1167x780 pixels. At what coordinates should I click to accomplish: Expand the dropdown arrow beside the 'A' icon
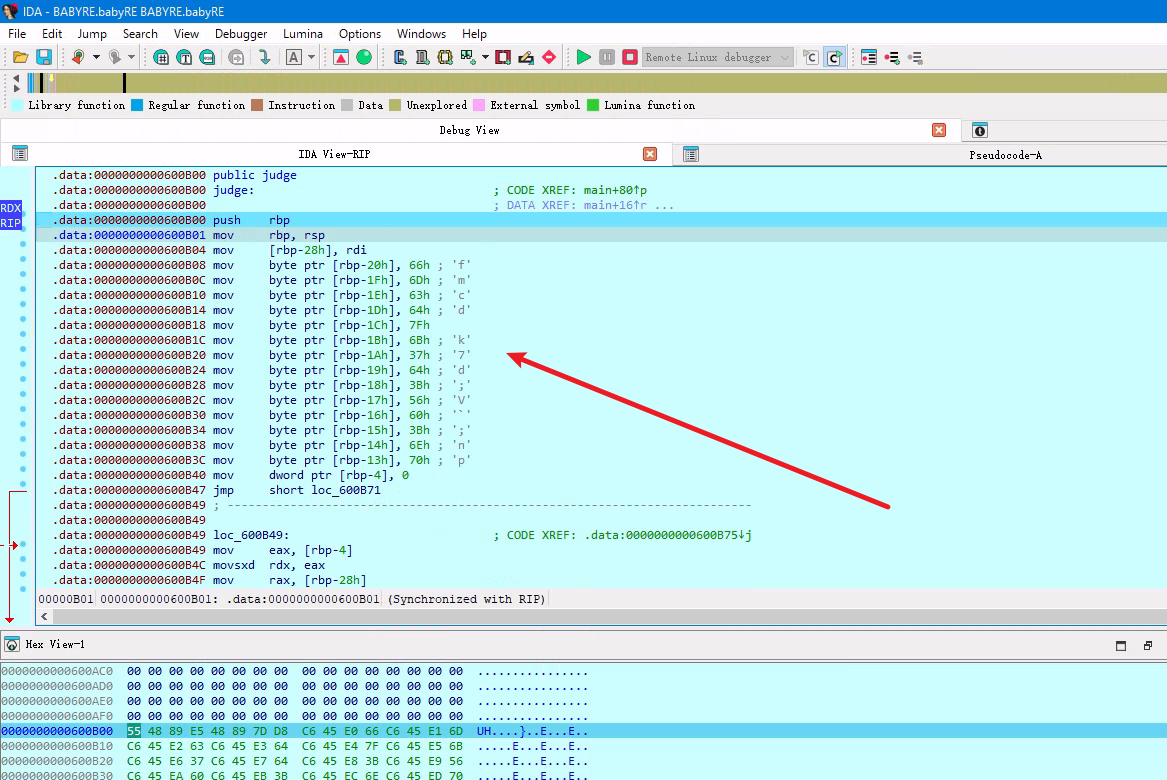click(312, 57)
